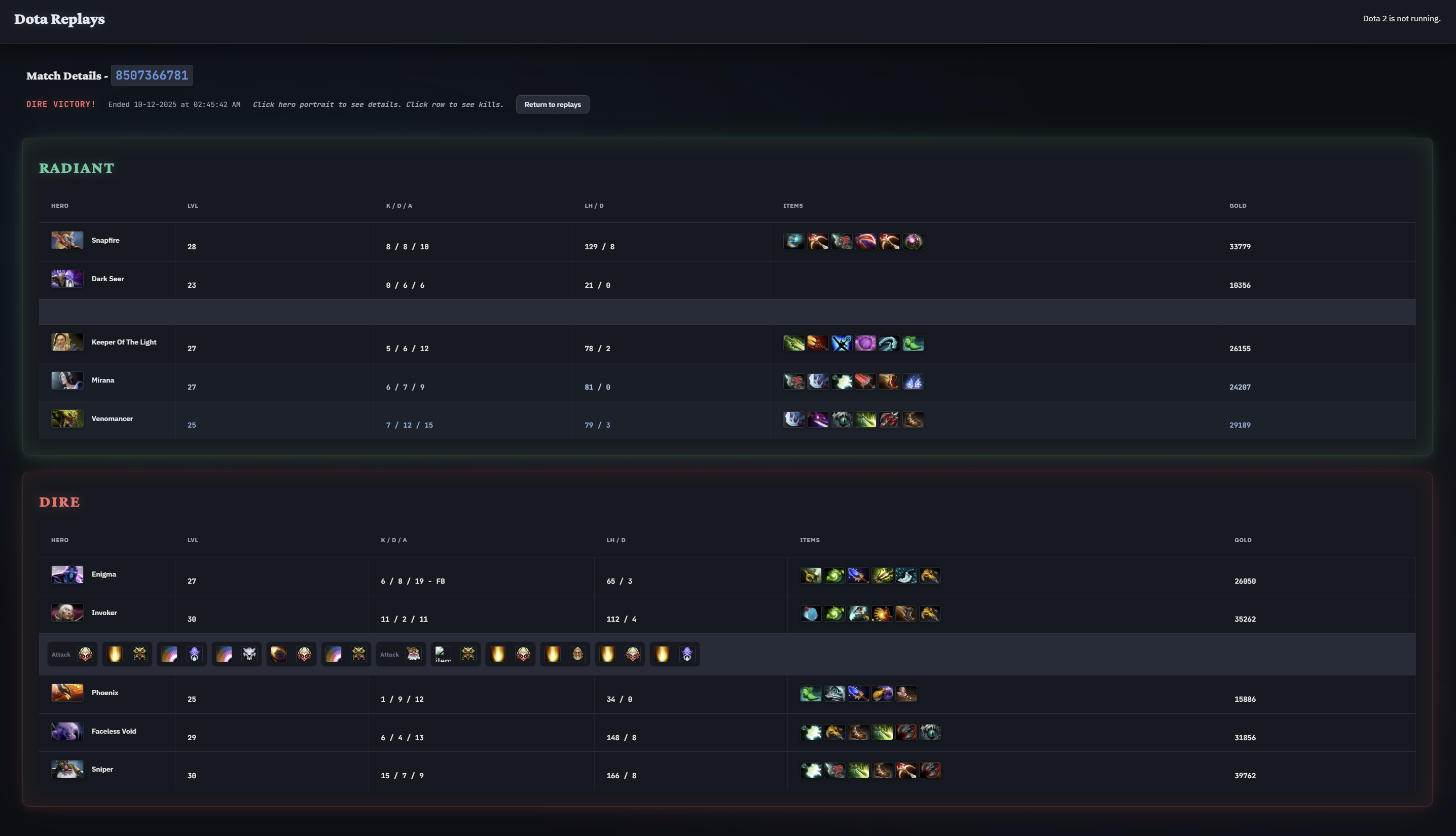Click match ID 8507366781

pos(152,75)
